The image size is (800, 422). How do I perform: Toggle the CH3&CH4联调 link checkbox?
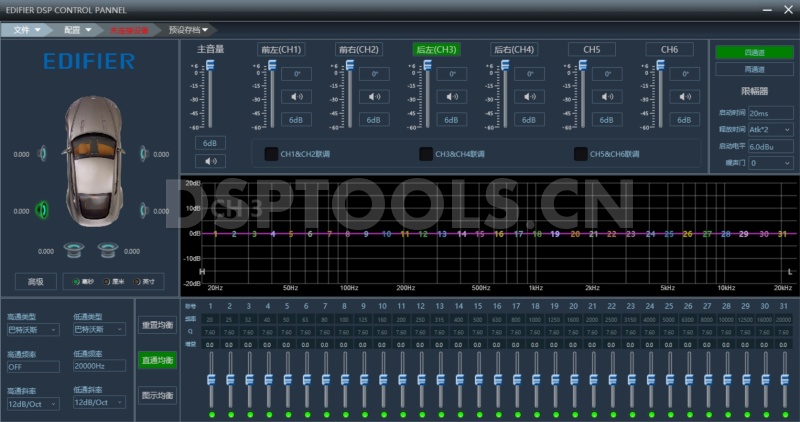[x=425, y=154]
